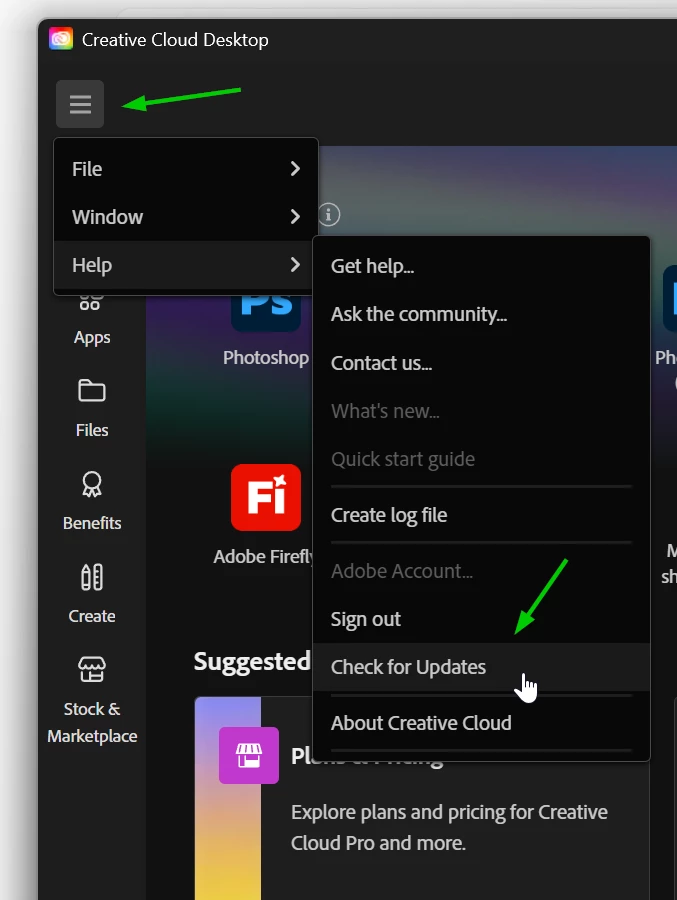Click the Creative Cloud logo in title bar
The width and height of the screenshot is (677, 900).
(x=61, y=39)
